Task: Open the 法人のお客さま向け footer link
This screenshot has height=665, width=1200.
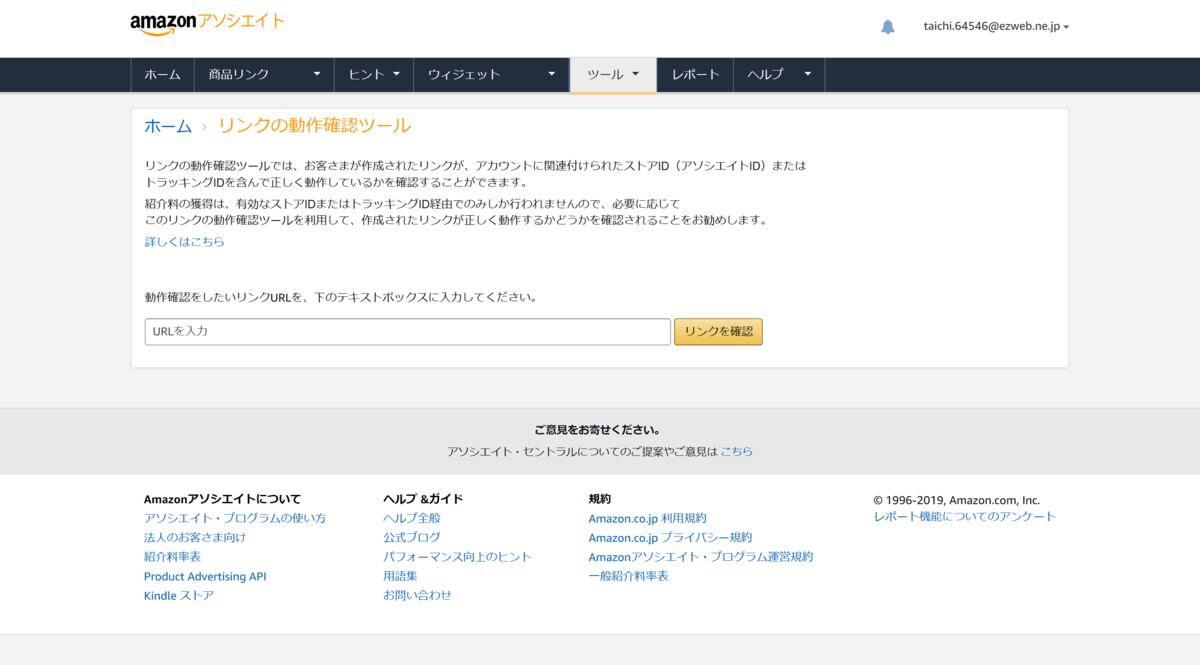Action: click(195, 537)
